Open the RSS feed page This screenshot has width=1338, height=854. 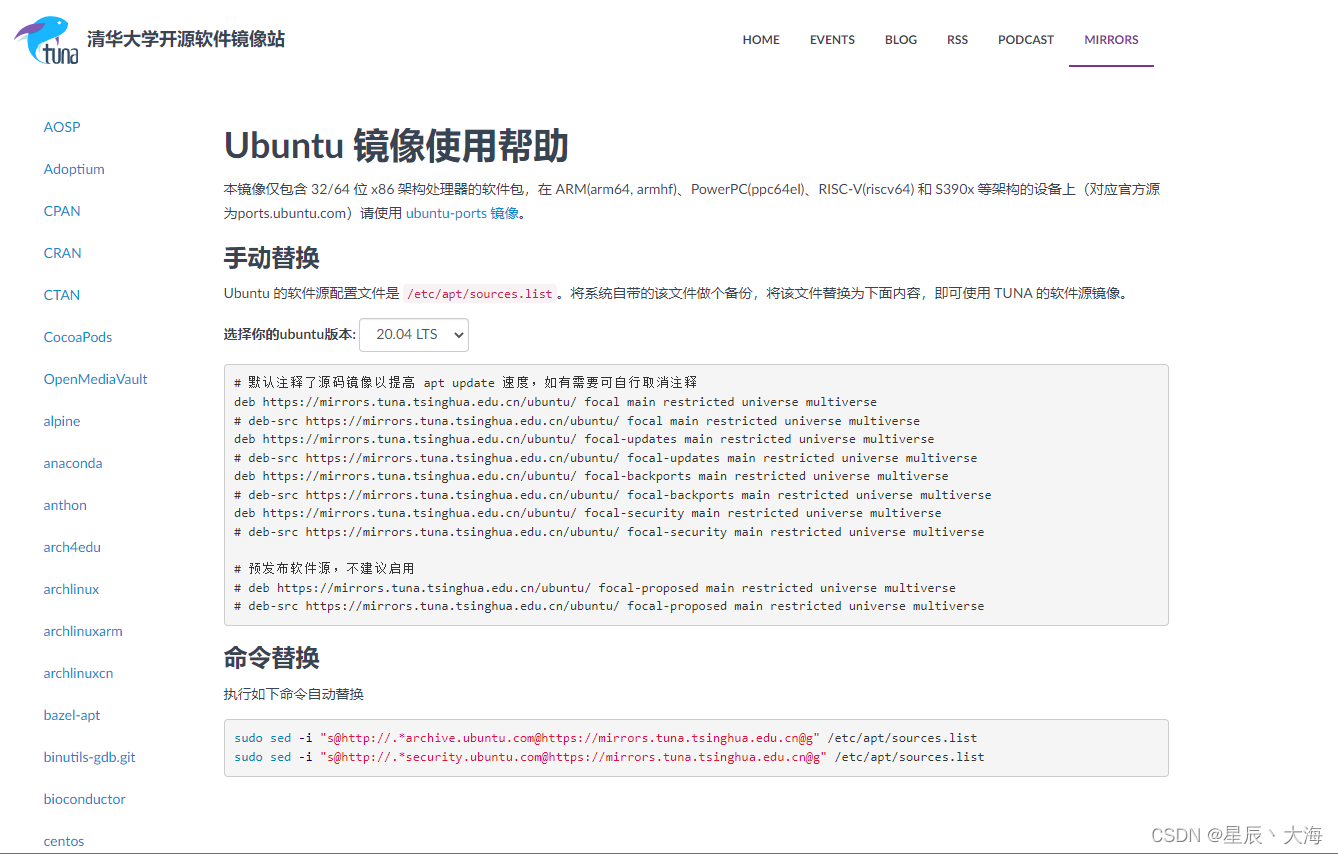tap(957, 40)
